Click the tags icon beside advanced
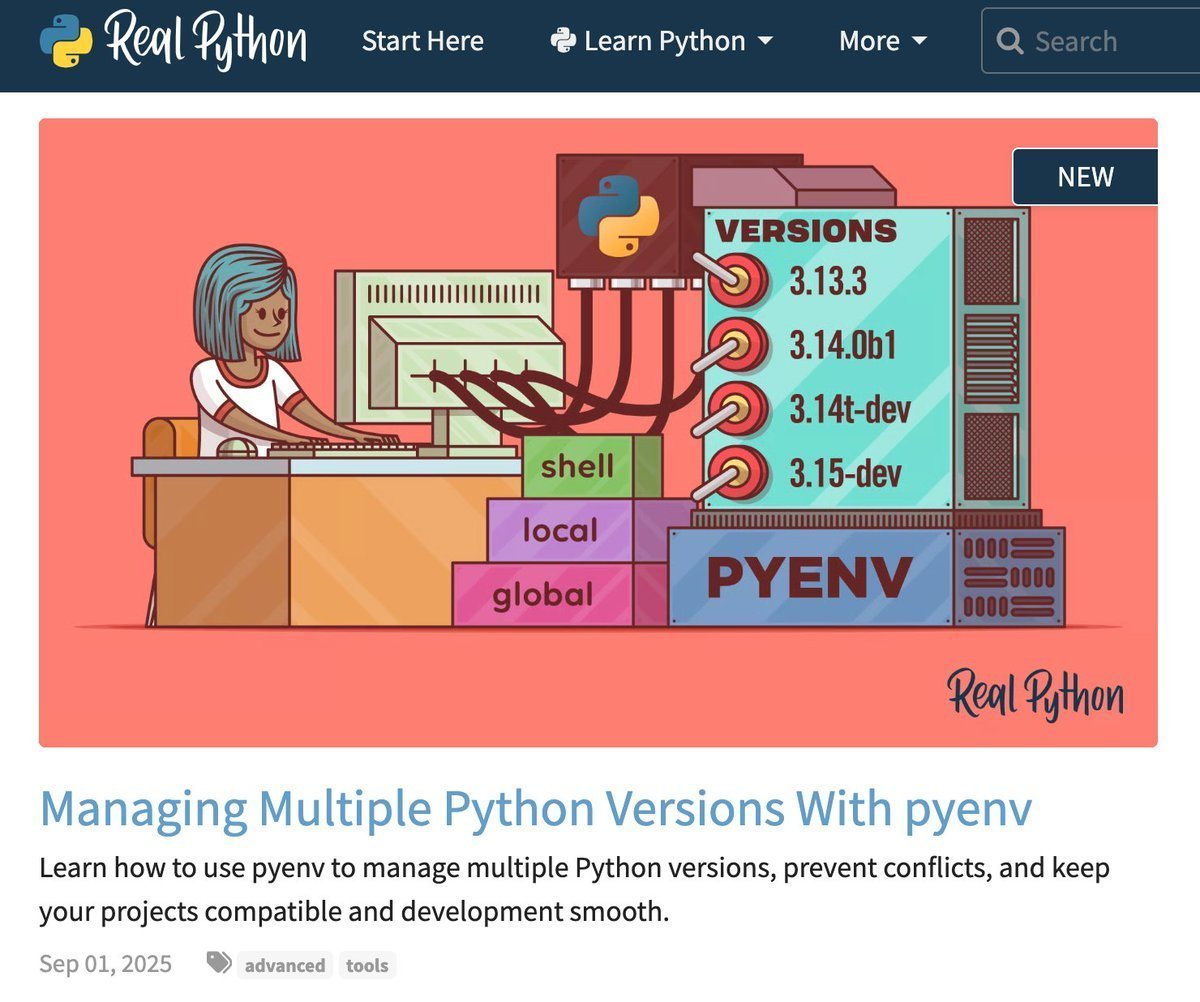The width and height of the screenshot is (1200, 1002). point(218,963)
